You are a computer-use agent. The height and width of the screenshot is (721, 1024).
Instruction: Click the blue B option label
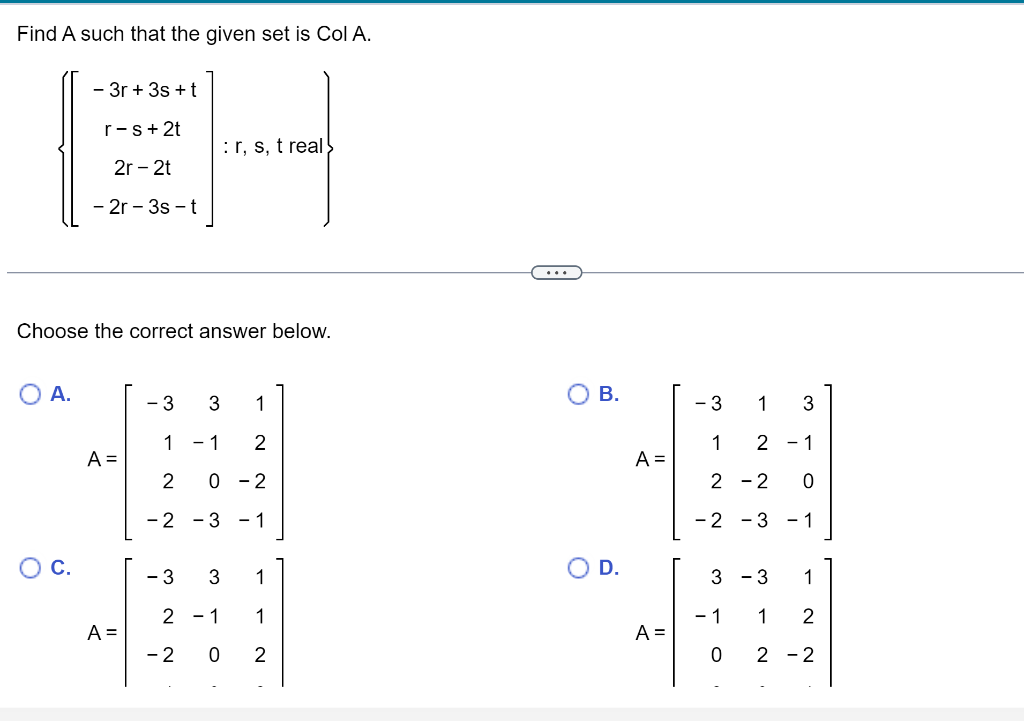click(610, 394)
